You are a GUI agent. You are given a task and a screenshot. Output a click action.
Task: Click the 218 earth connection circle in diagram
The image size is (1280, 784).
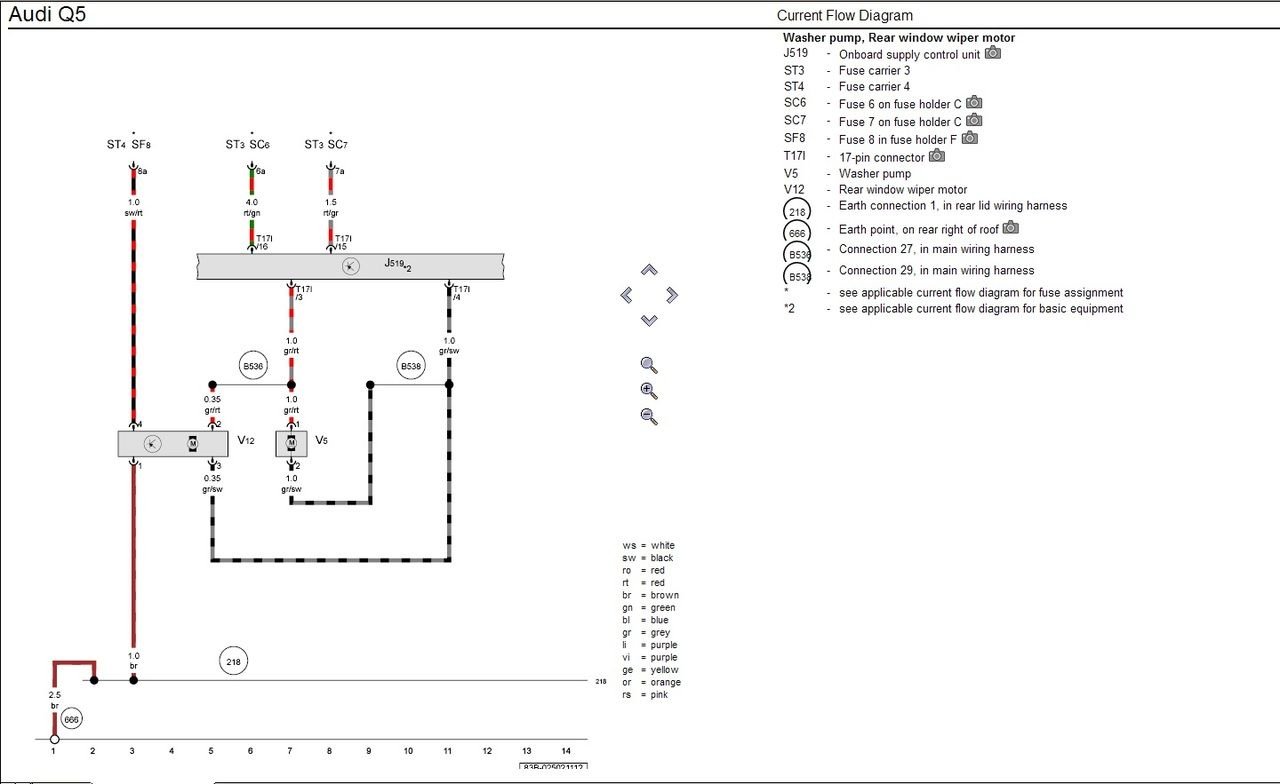pyautogui.click(x=234, y=661)
